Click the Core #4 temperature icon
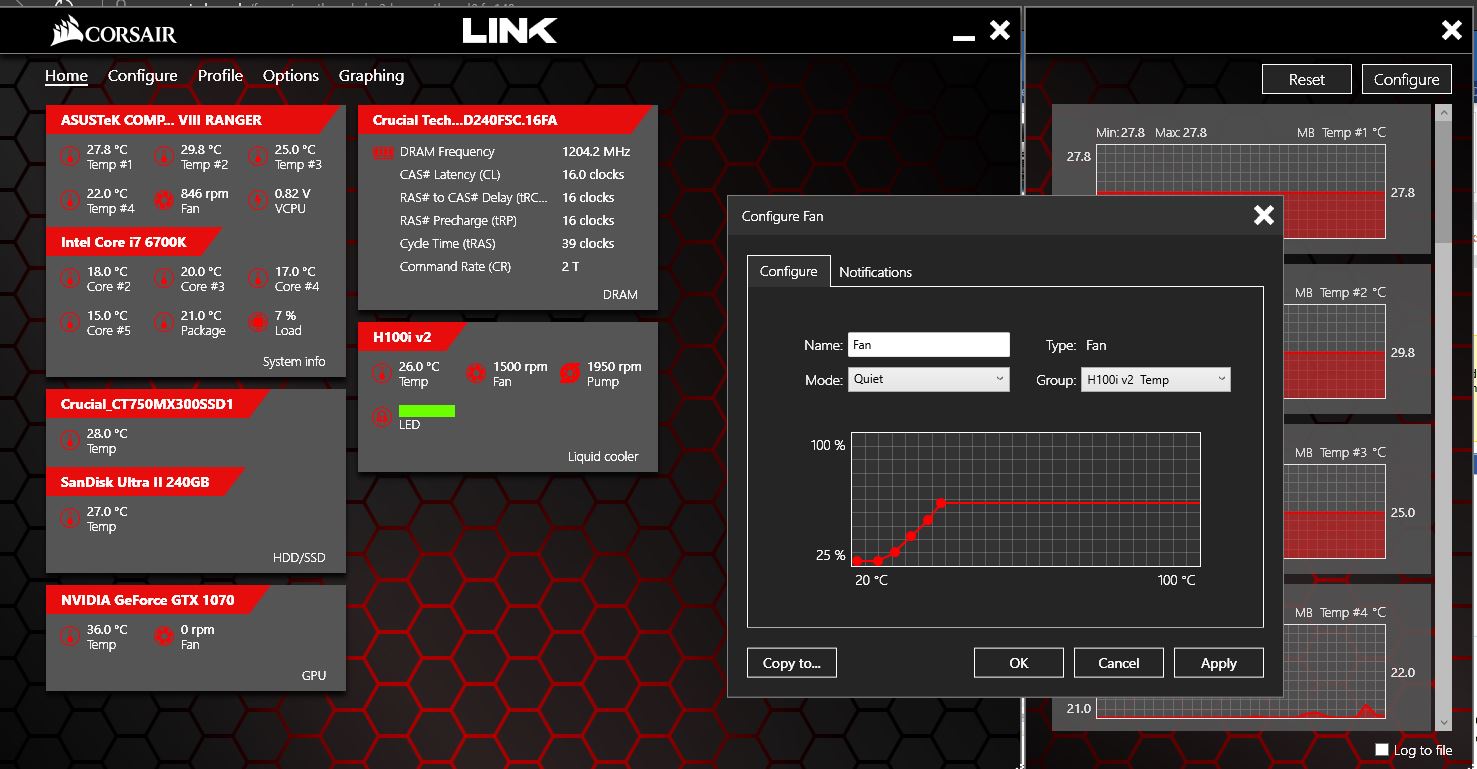The image size is (1477, 769). pos(258,278)
